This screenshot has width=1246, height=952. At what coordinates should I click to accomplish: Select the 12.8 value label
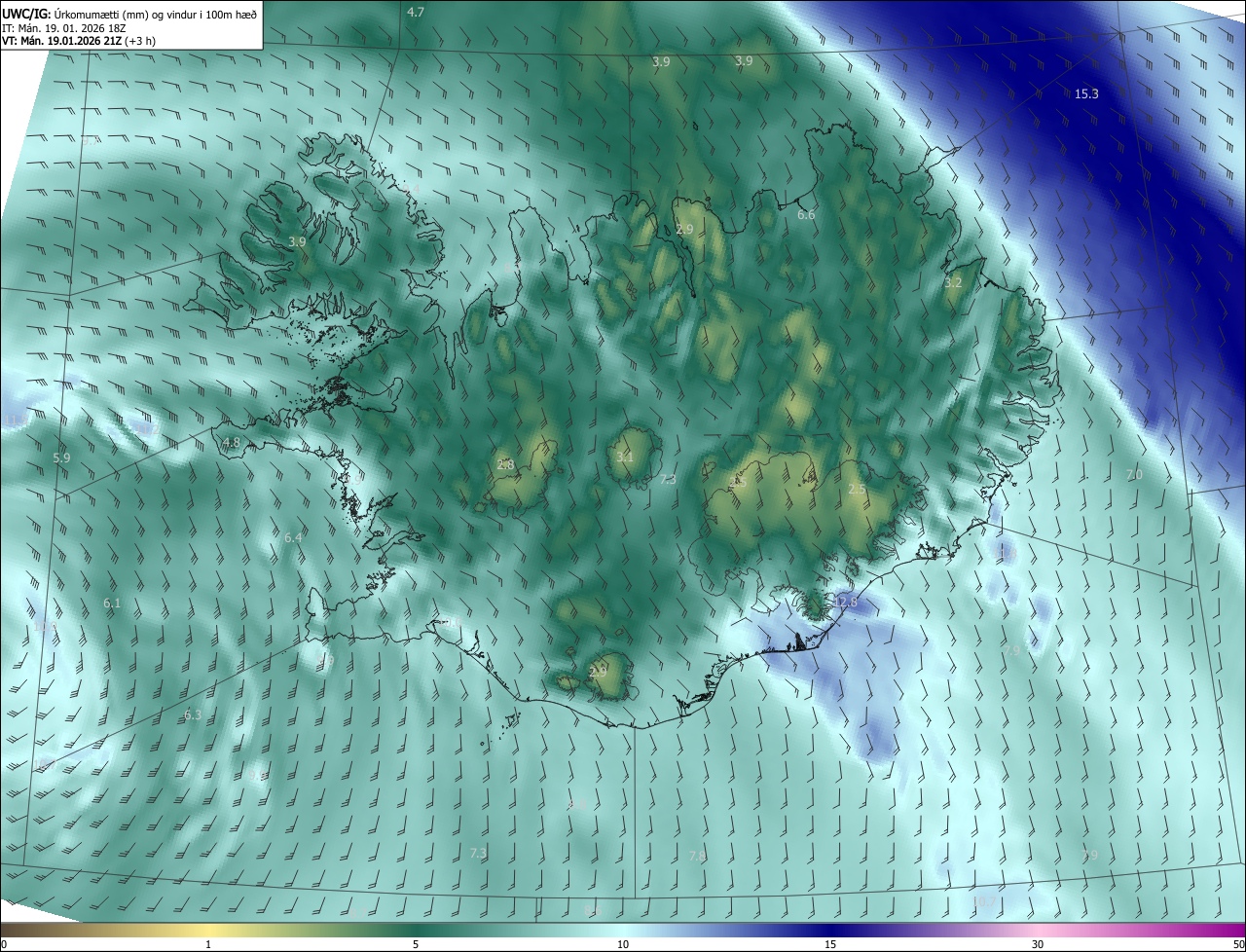click(x=846, y=603)
